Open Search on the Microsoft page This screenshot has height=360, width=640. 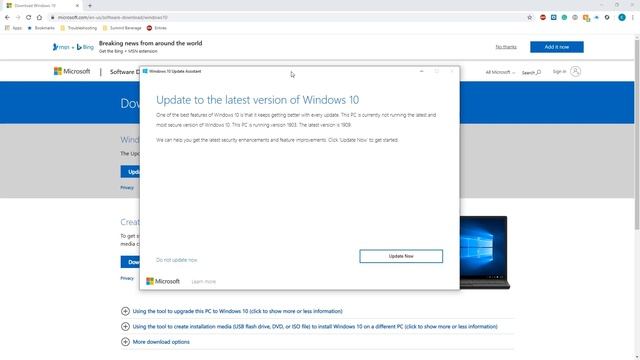point(531,72)
